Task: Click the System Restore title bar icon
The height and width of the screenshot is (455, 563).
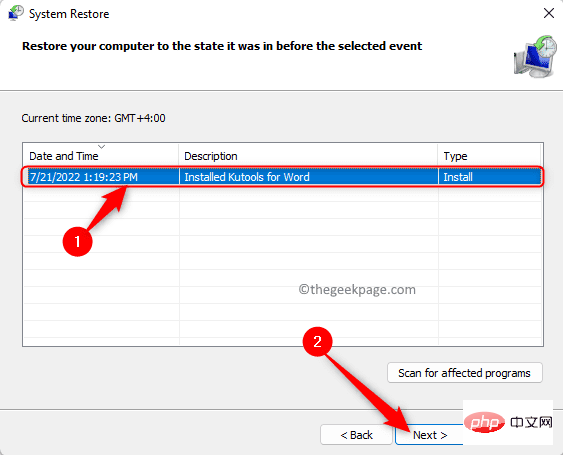Action: pyautogui.click(x=16, y=13)
